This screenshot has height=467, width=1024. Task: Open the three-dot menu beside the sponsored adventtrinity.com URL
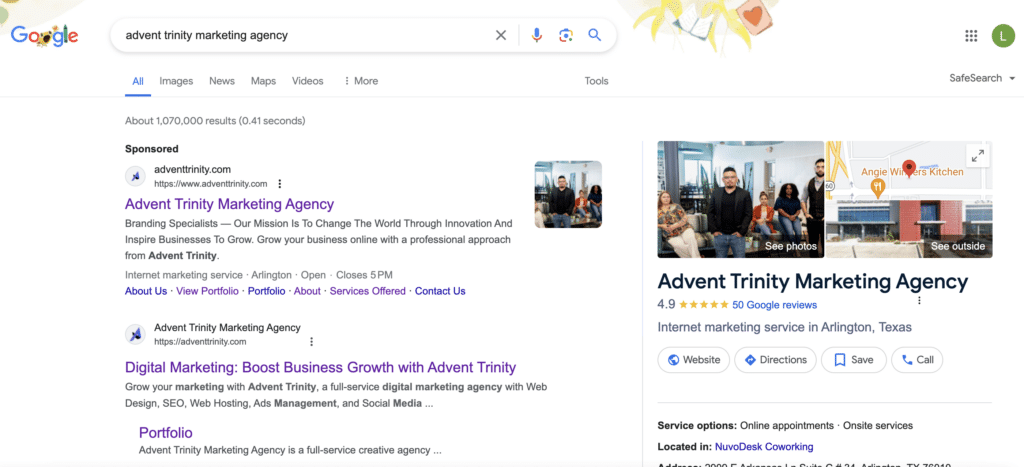pos(280,184)
